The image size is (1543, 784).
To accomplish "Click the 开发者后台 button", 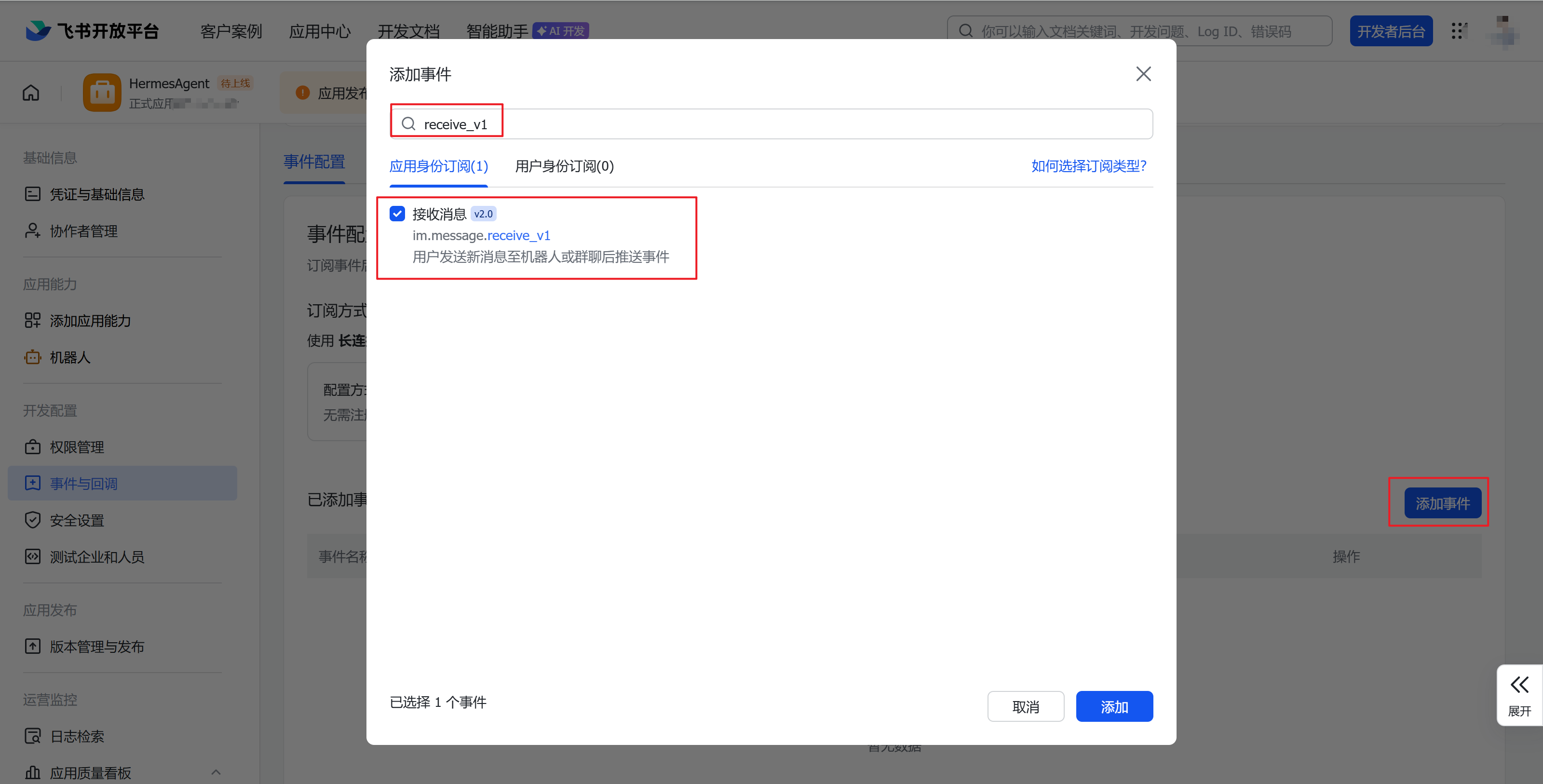I will click(1391, 31).
